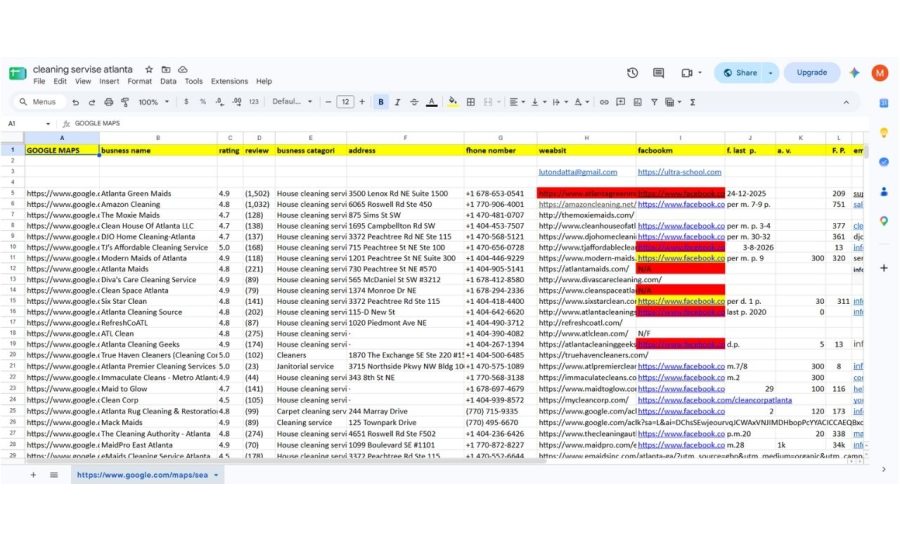Open the zoom 100% dropdown
Image resolution: width=900 pixels, height=541 pixels.
point(153,102)
